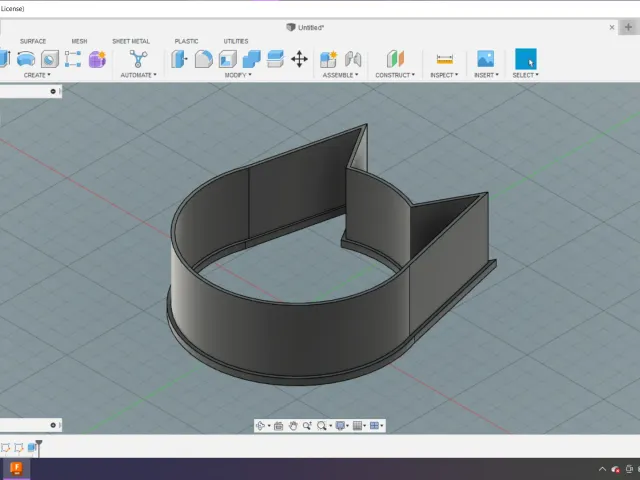Image resolution: width=640 pixels, height=480 pixels.
Task: Add a new design tab with plus
Action: pyautogui.click(x=628, y=27)
